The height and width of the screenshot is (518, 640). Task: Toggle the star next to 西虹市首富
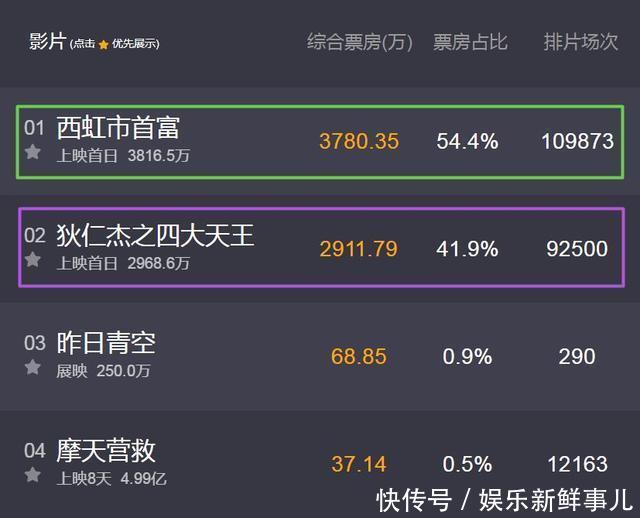pos(33,152)
